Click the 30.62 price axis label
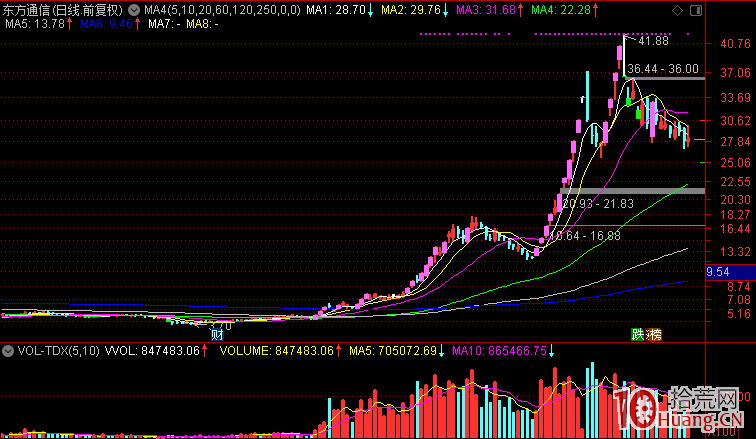This screenshot has width=756, height=439. [x=735, y=121]
